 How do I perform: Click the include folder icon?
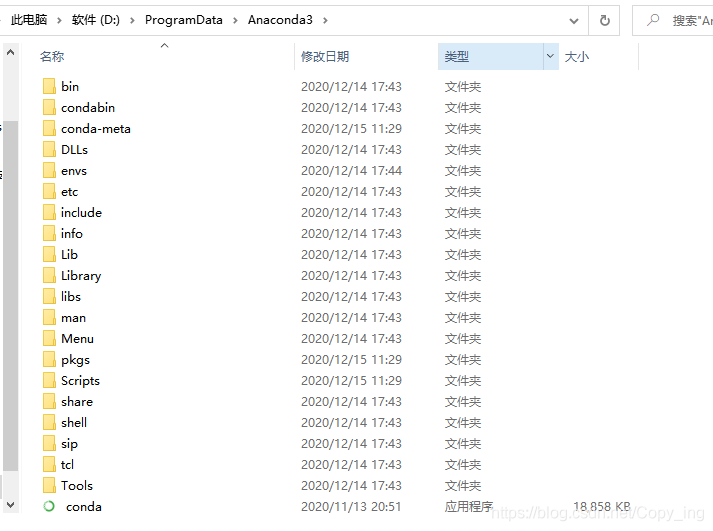coord(49,212)
